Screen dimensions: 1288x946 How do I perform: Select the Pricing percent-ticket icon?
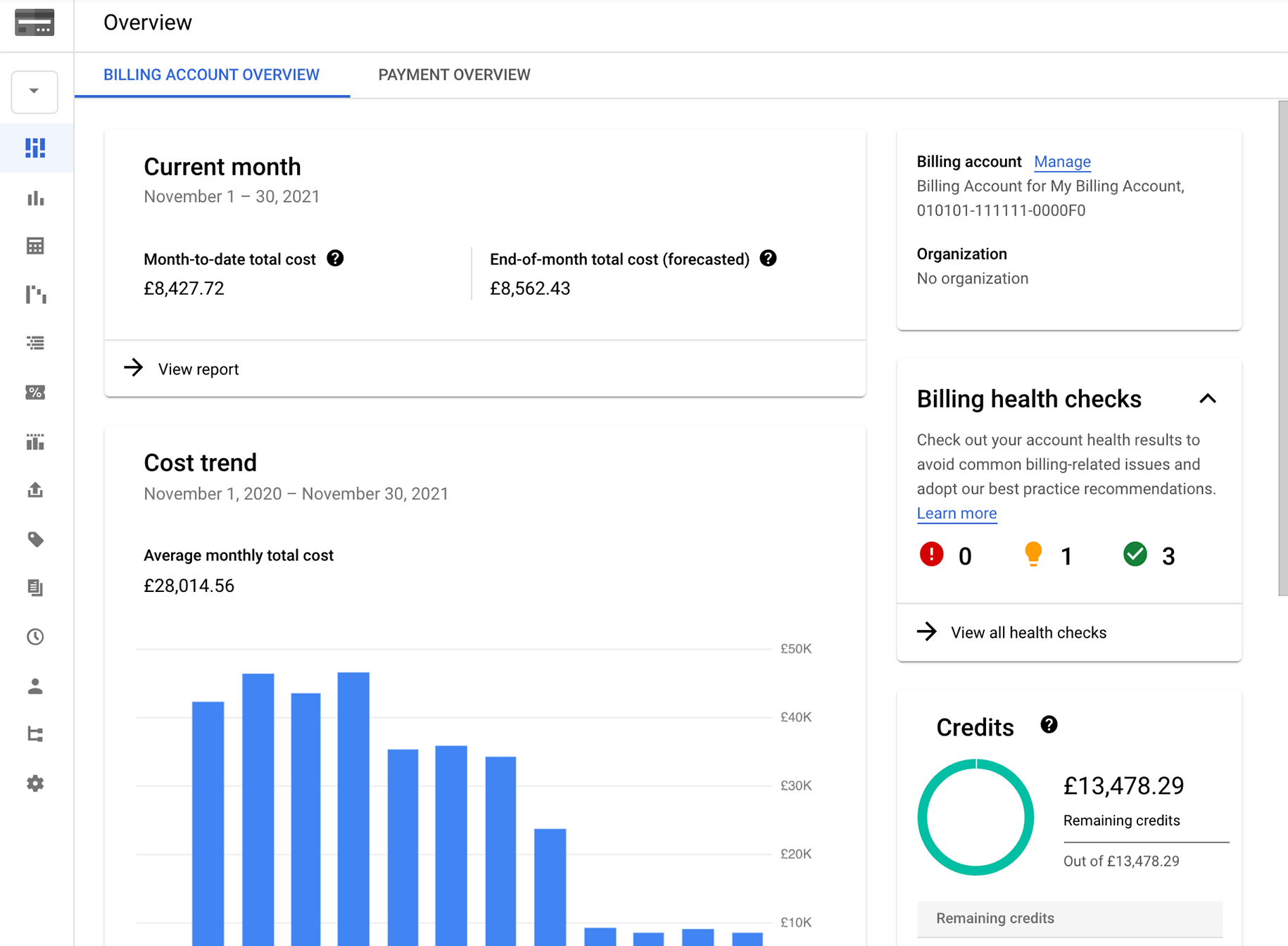coord(35,392)
